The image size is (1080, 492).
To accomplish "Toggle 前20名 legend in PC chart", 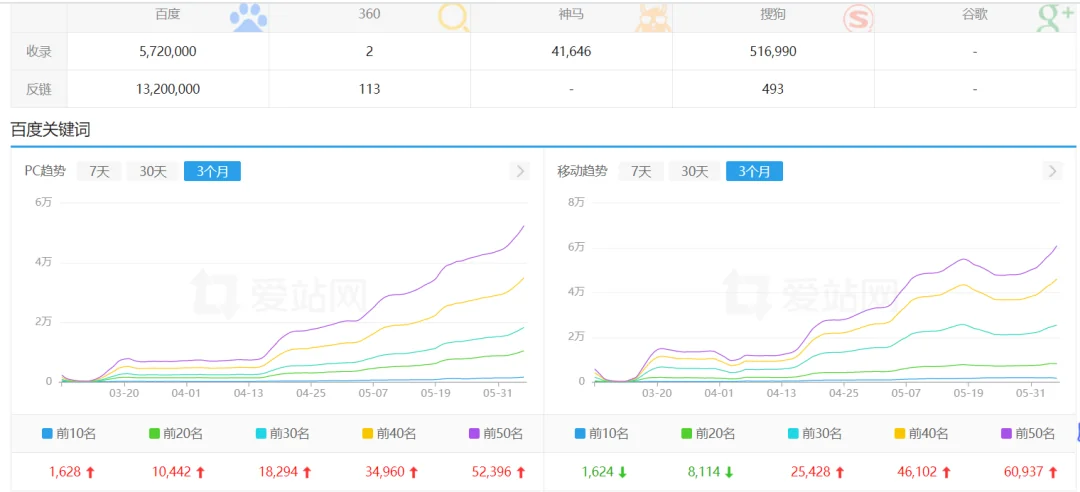I will click(x=176, y=433).
